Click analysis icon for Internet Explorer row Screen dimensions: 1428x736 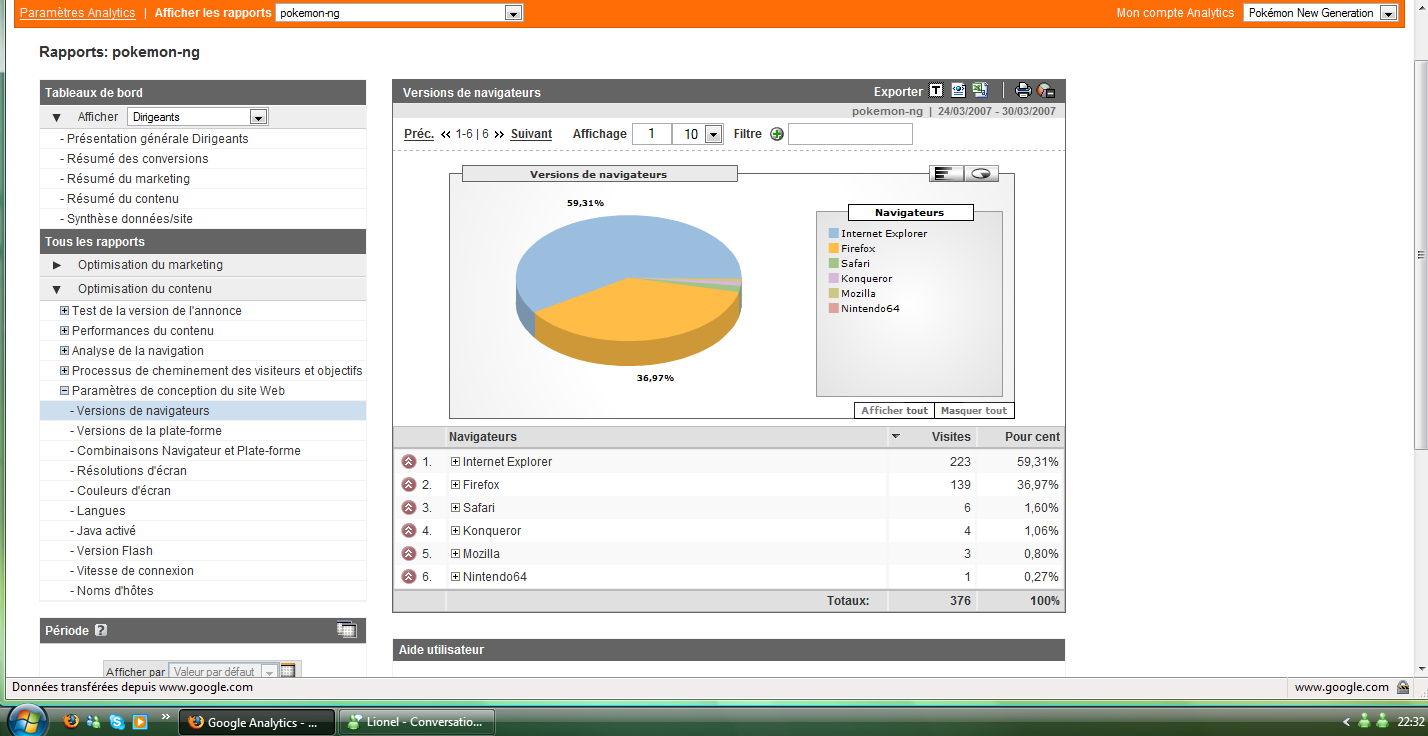point(408,462)
